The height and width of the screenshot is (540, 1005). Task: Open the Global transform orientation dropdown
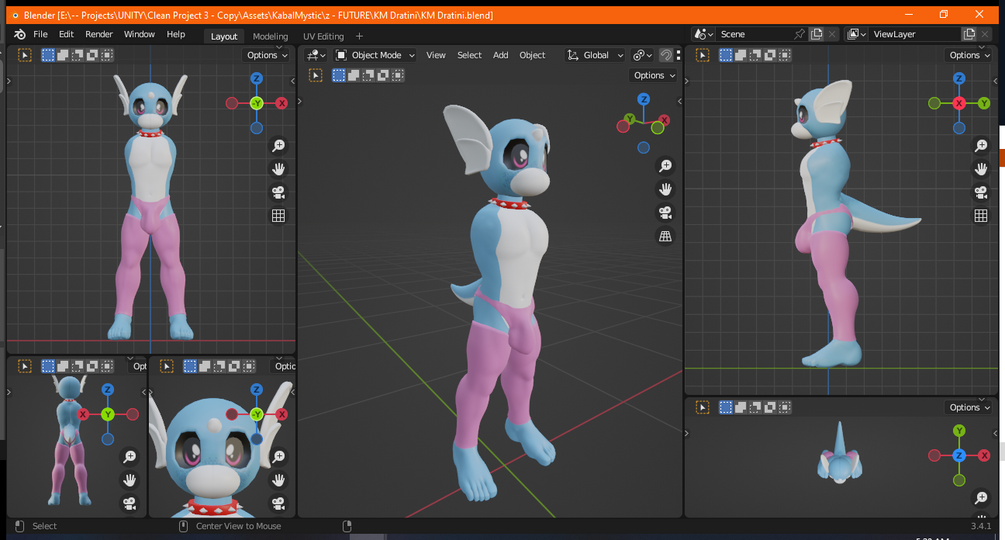pyautogui.click(x=595, y=55)
